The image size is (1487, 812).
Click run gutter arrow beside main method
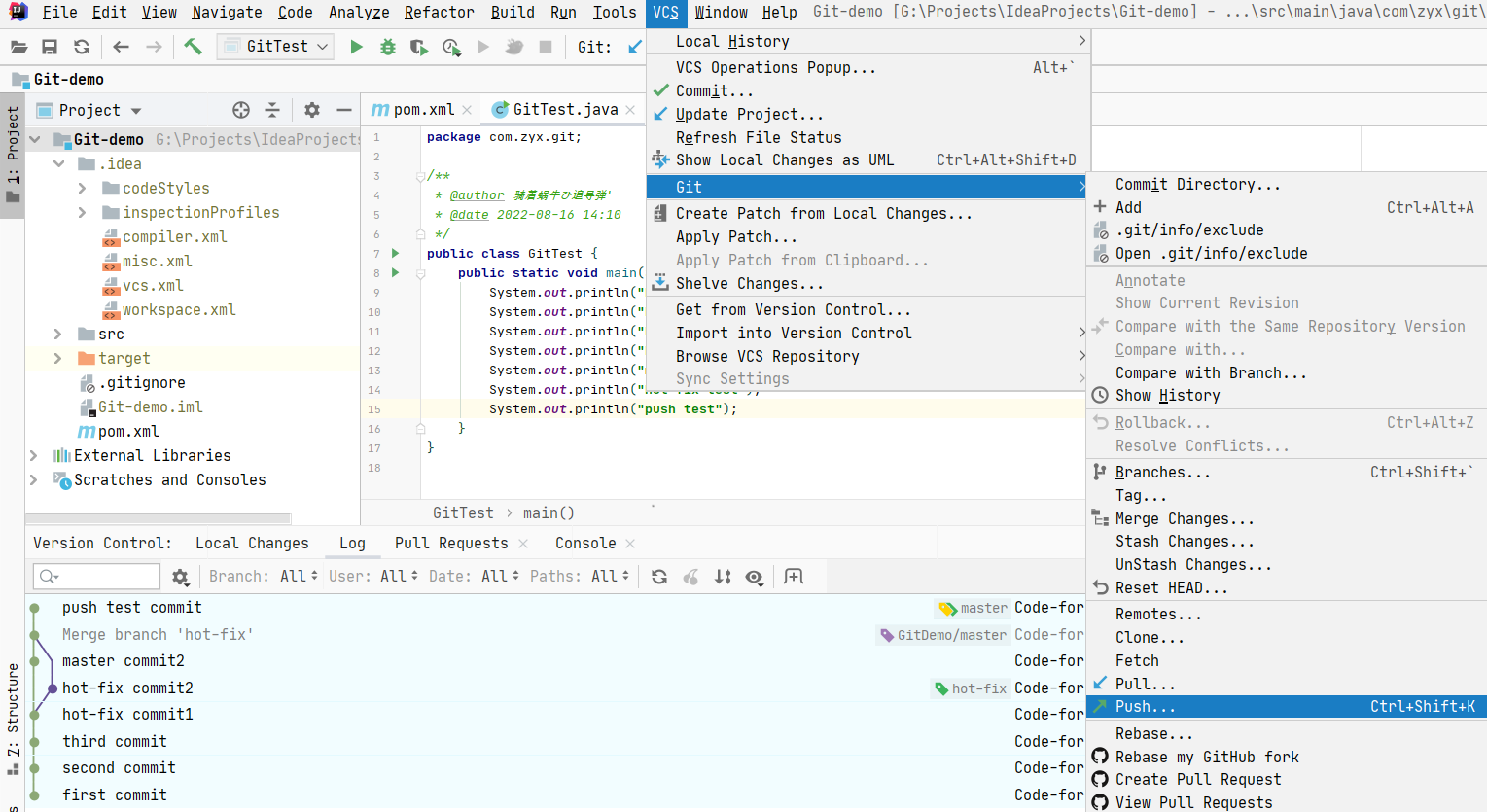coord(395,272)
